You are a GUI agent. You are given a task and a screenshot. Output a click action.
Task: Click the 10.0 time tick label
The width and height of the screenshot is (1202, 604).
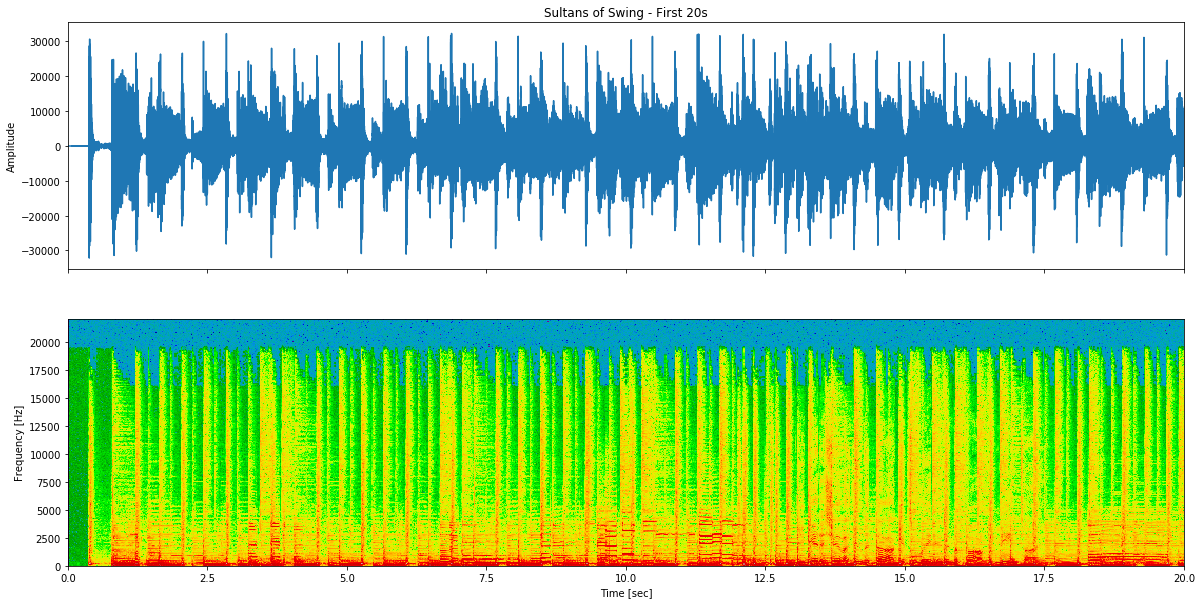(626, 579)
